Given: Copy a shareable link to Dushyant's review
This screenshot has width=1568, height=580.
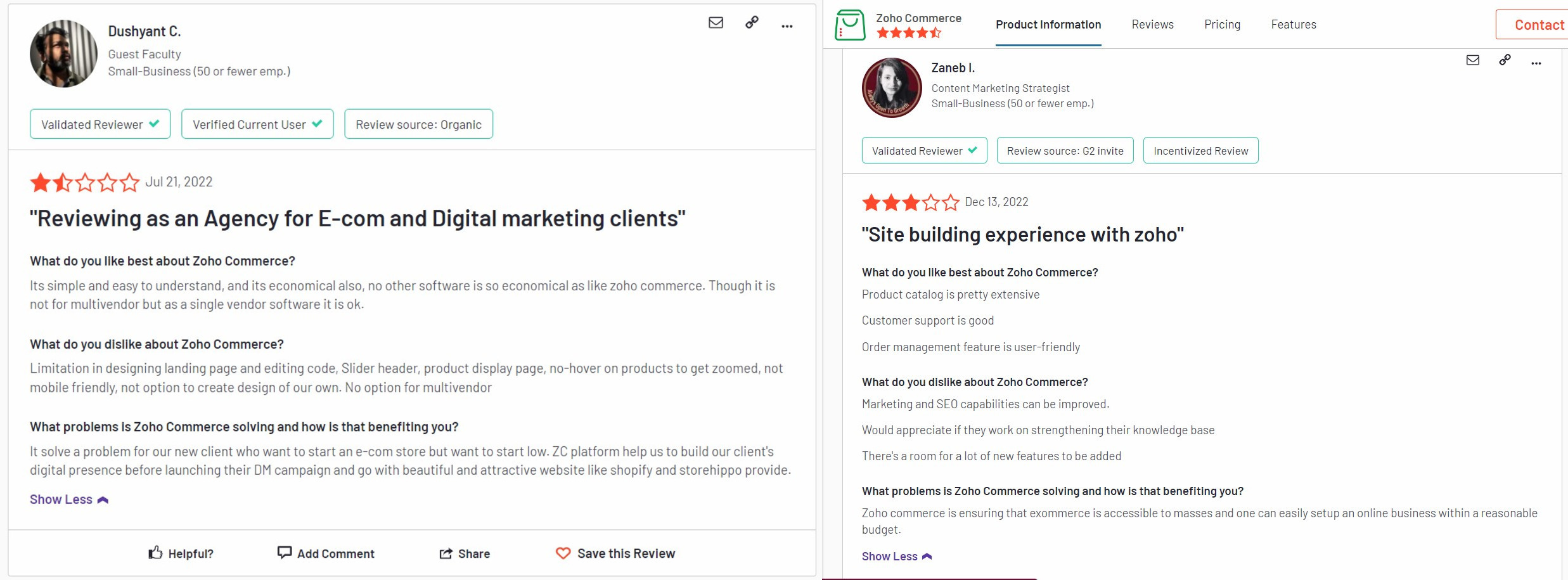Looking at the screenshot, I should pos(751,23).
